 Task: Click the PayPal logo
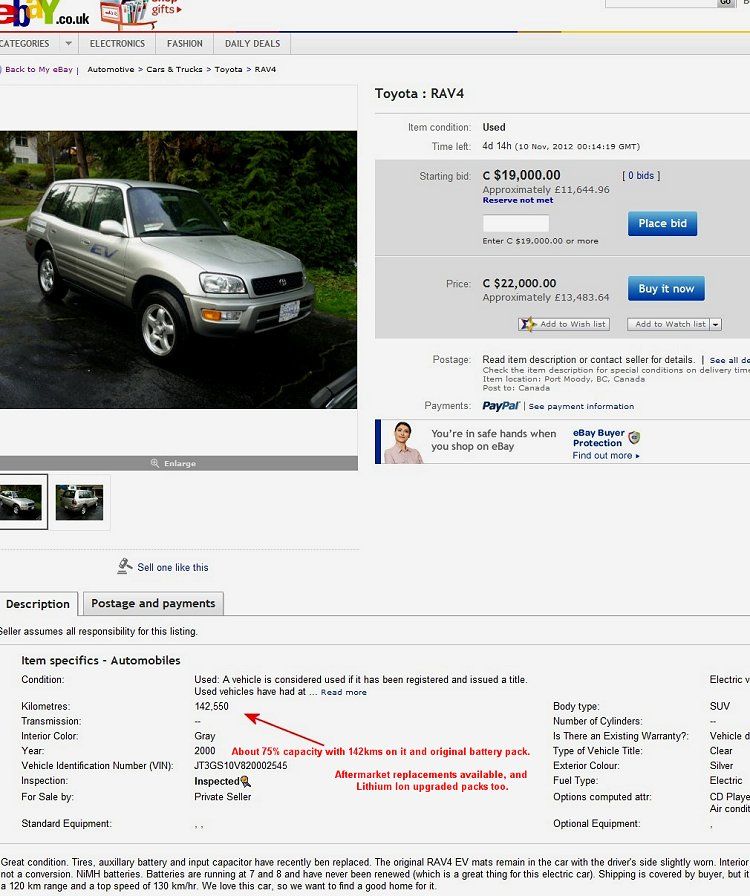[x=500, y=406]
